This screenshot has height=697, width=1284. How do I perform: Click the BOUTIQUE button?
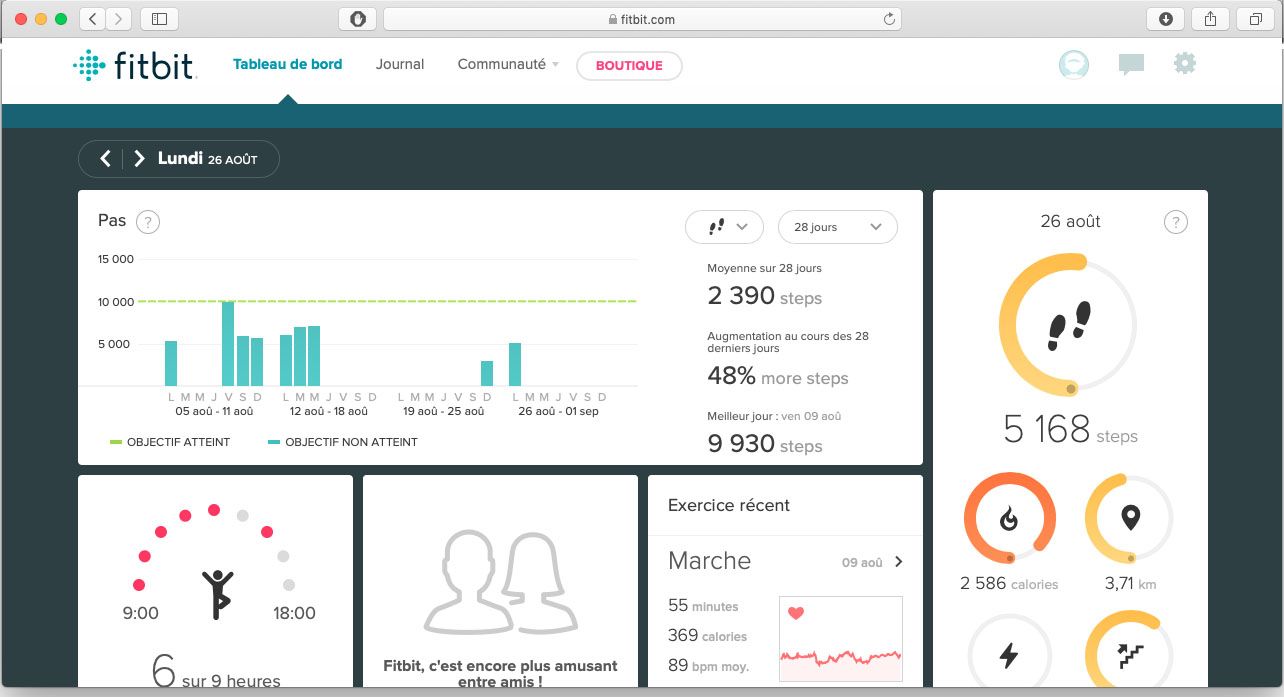pos(629,65)
